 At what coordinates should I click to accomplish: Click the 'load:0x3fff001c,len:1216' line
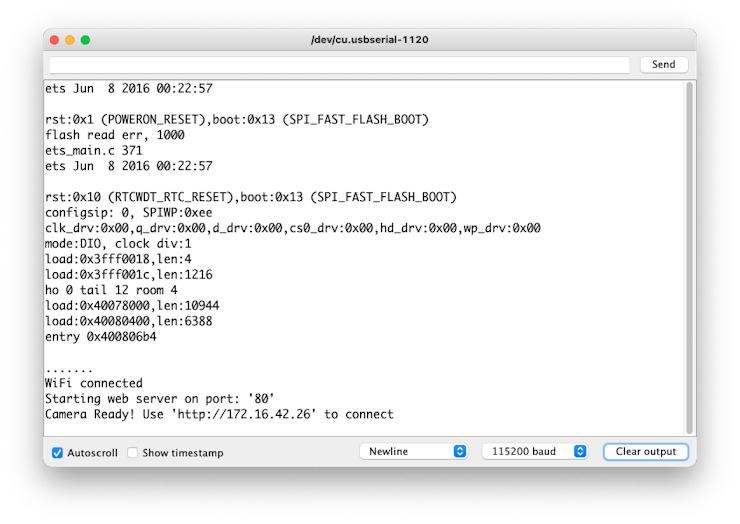pos(129,274)
